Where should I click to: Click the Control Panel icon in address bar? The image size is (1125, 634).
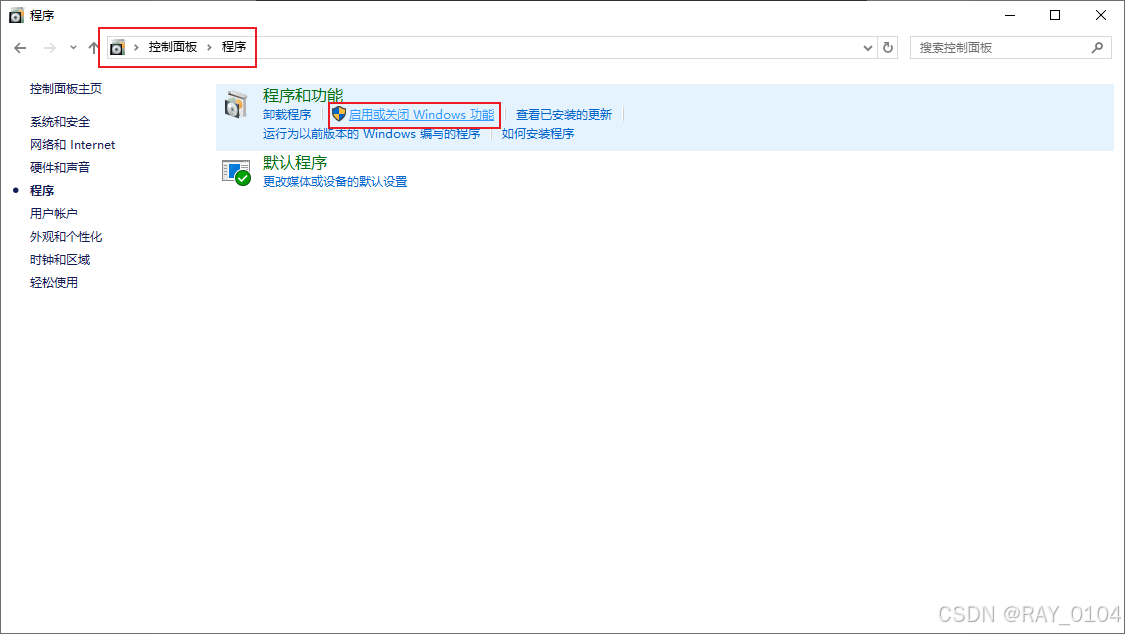[117, 47]
